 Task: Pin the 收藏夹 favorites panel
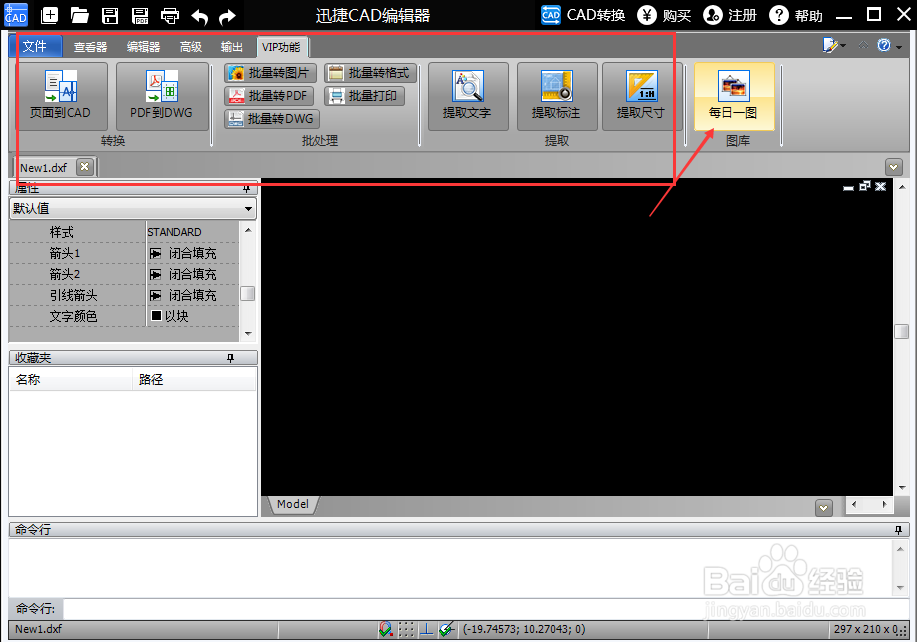pyautogui.click(x=230, y=358)
